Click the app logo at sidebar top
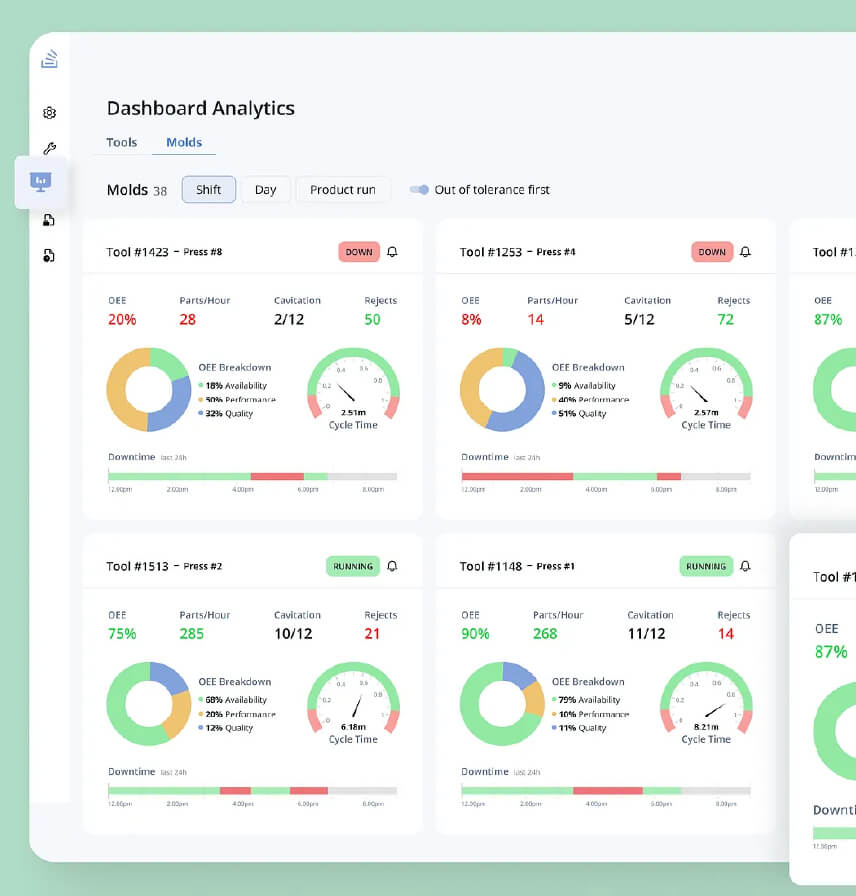 coord(49,58)
